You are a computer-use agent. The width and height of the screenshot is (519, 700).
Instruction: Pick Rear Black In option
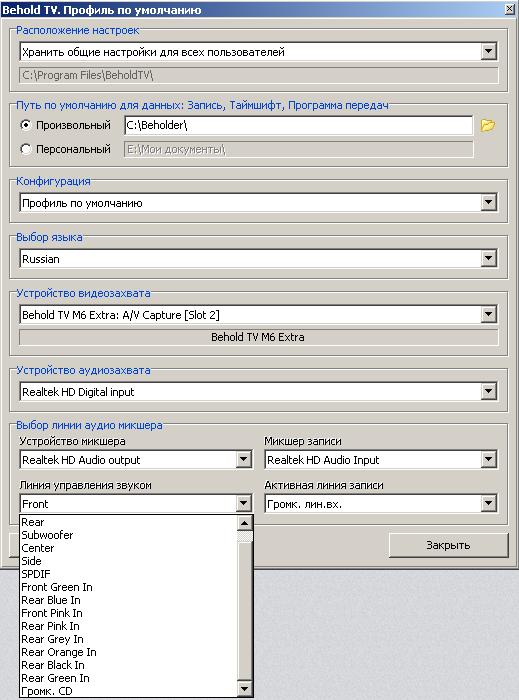coord(129,665)
